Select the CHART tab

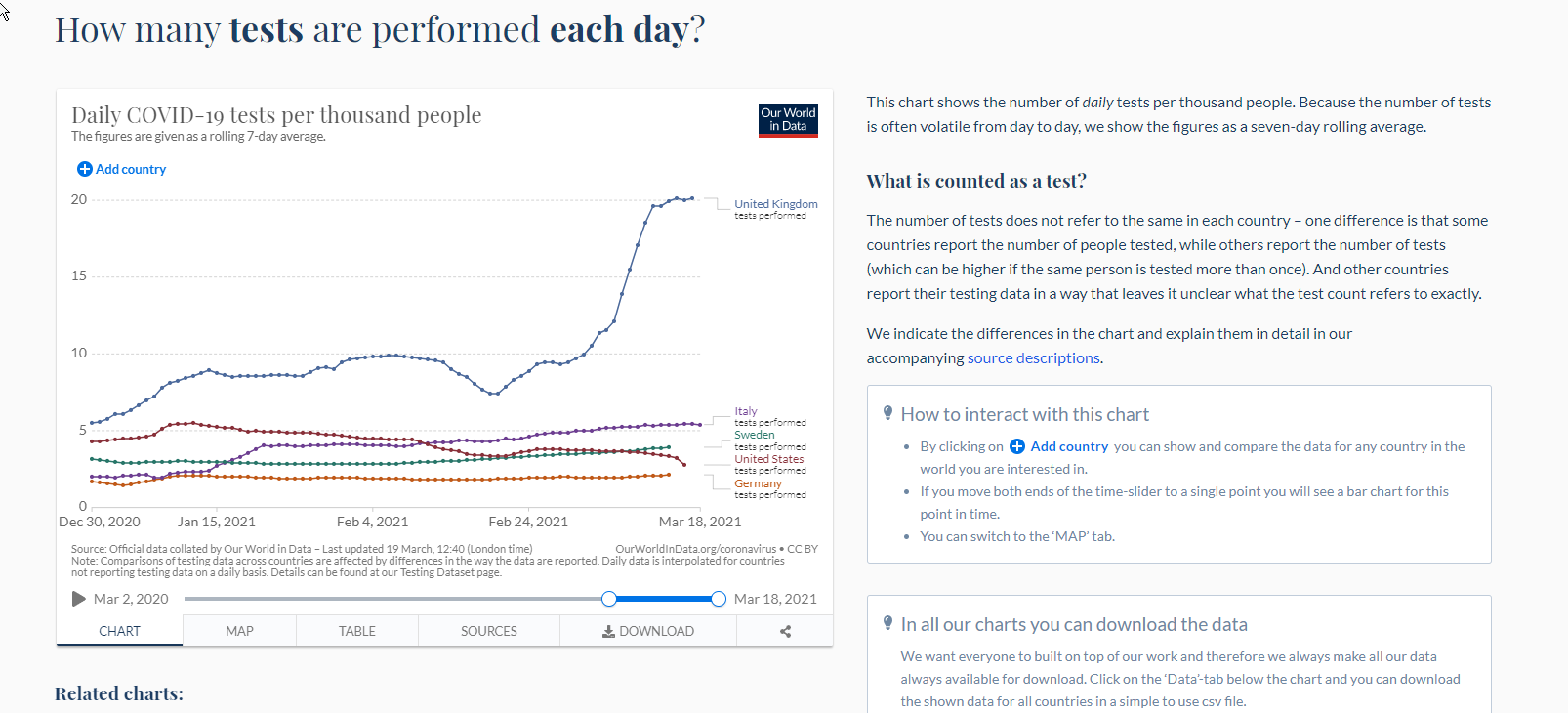coord(119,631)
